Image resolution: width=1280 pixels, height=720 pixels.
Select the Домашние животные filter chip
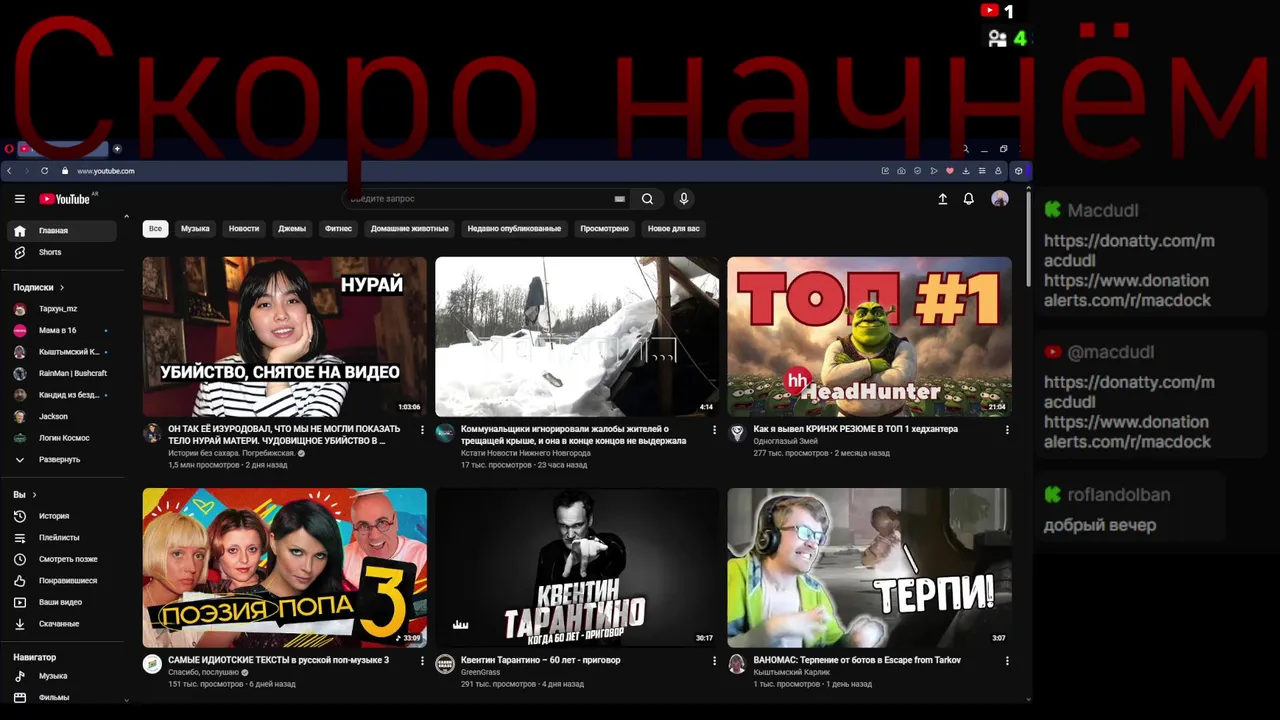410,229
